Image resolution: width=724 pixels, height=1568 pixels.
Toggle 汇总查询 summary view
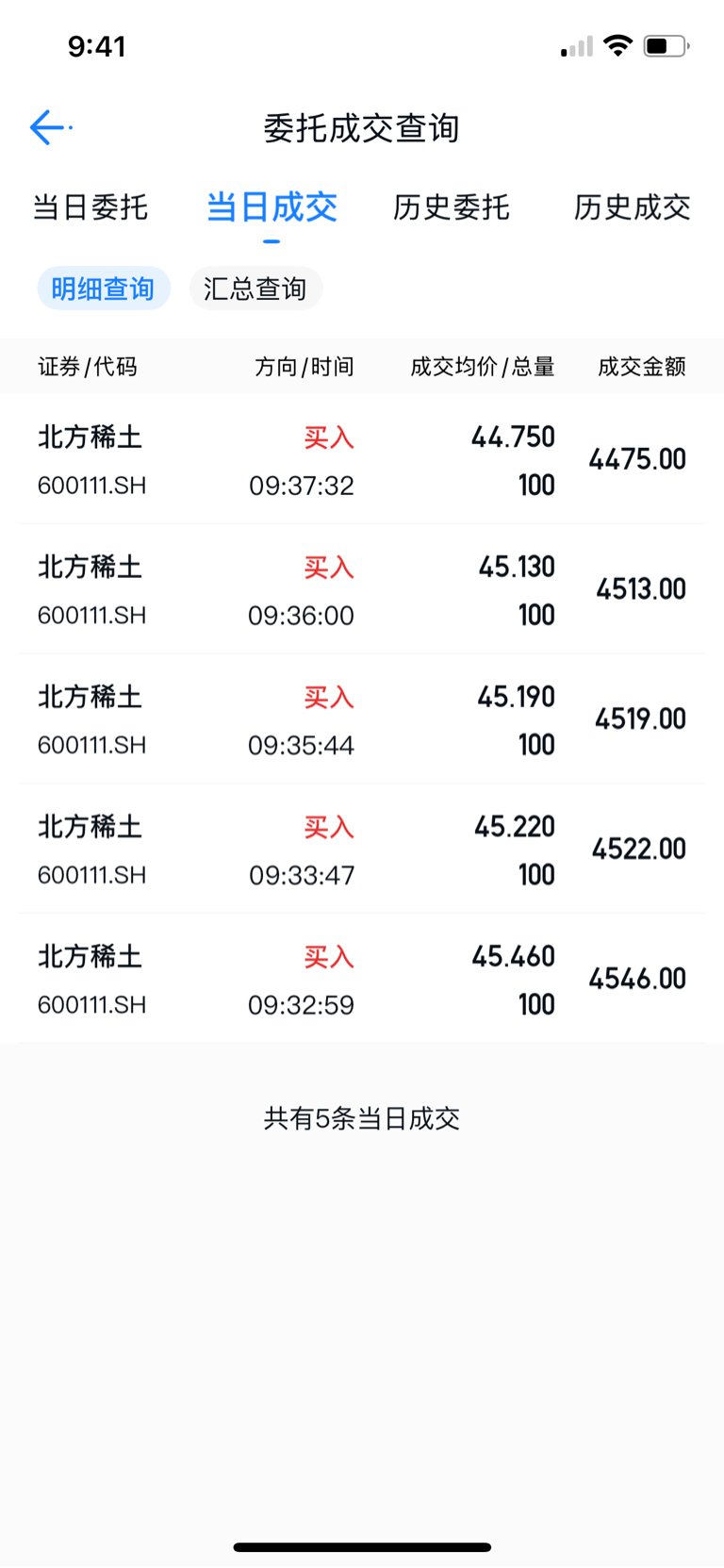coord(255,289)
